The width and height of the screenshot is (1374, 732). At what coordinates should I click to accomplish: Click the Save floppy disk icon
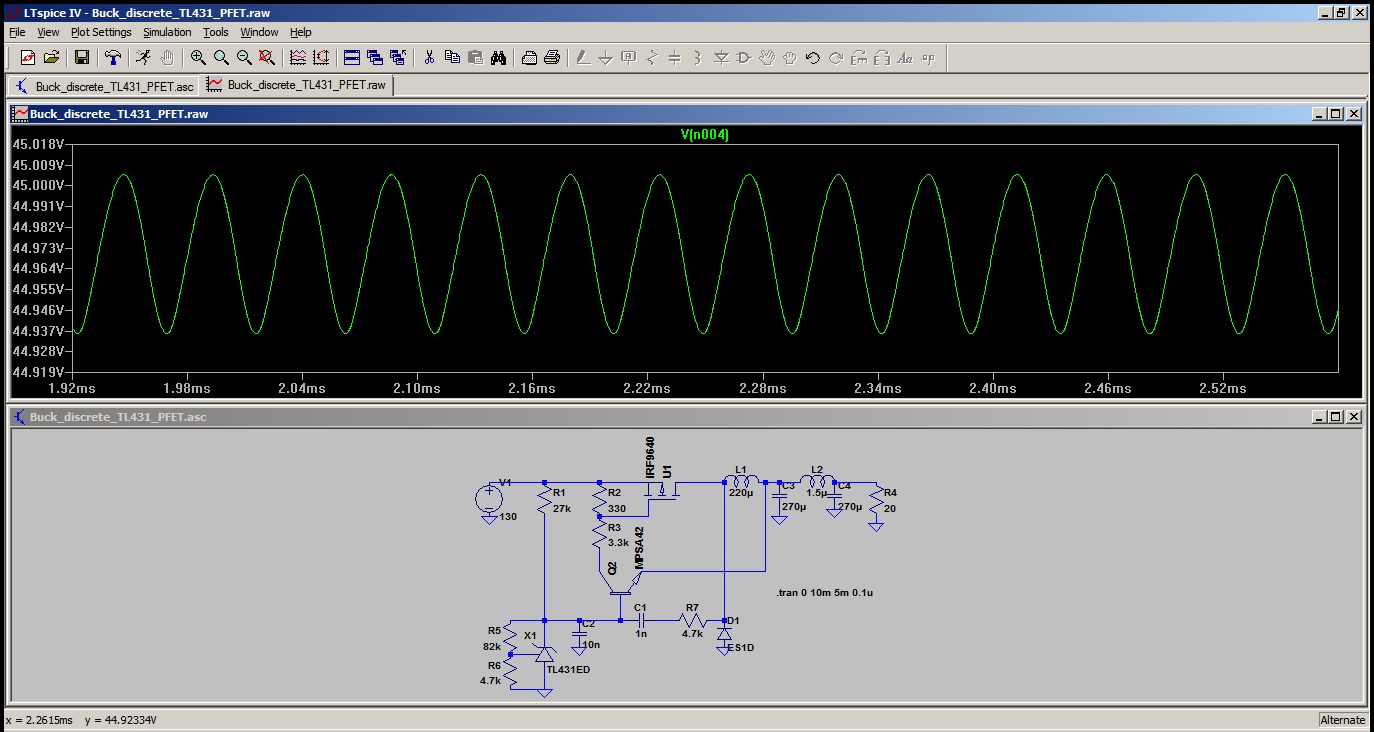tap(82, 57)
